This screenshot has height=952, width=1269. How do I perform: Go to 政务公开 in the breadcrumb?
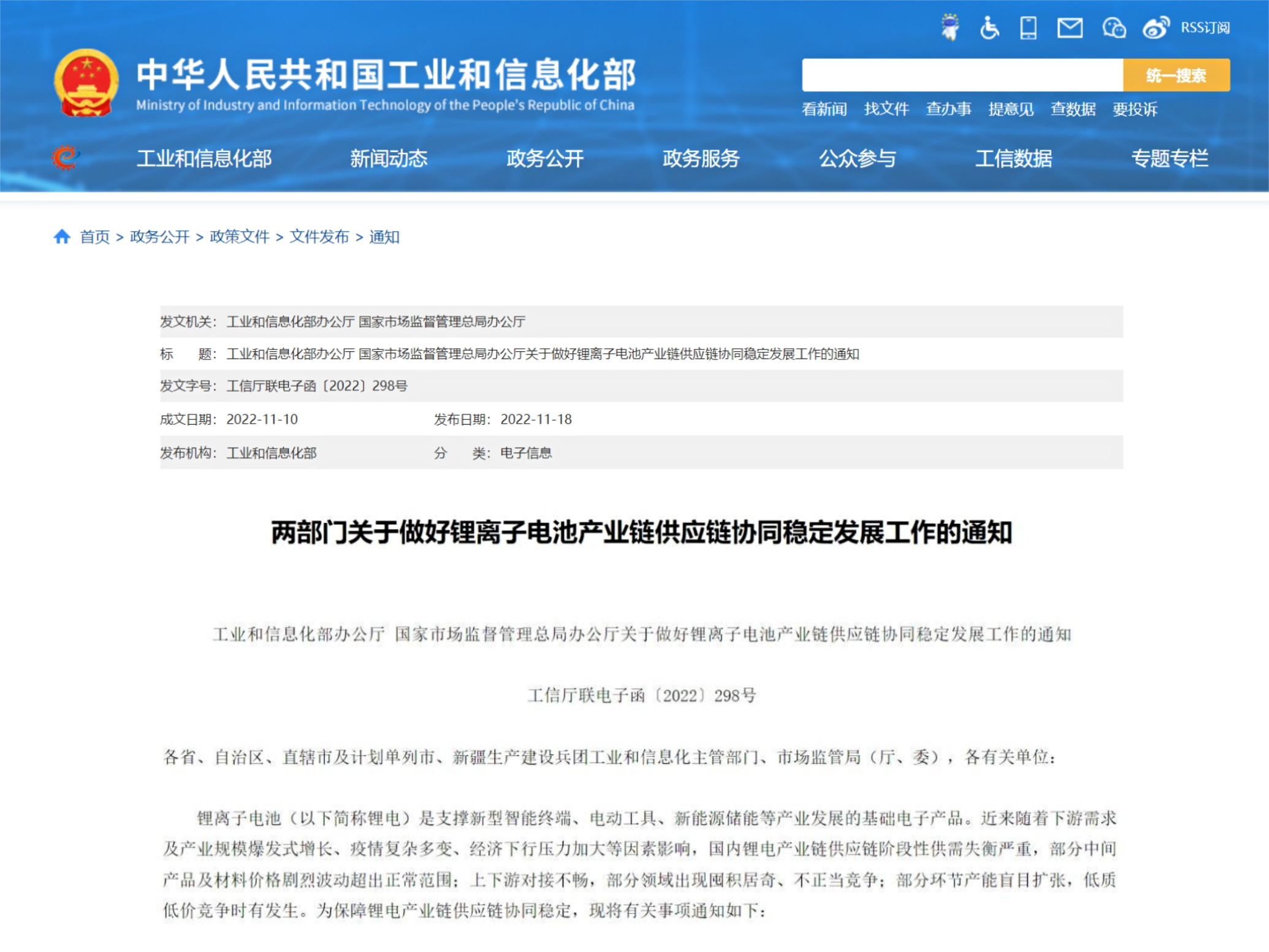coord(159,237)
